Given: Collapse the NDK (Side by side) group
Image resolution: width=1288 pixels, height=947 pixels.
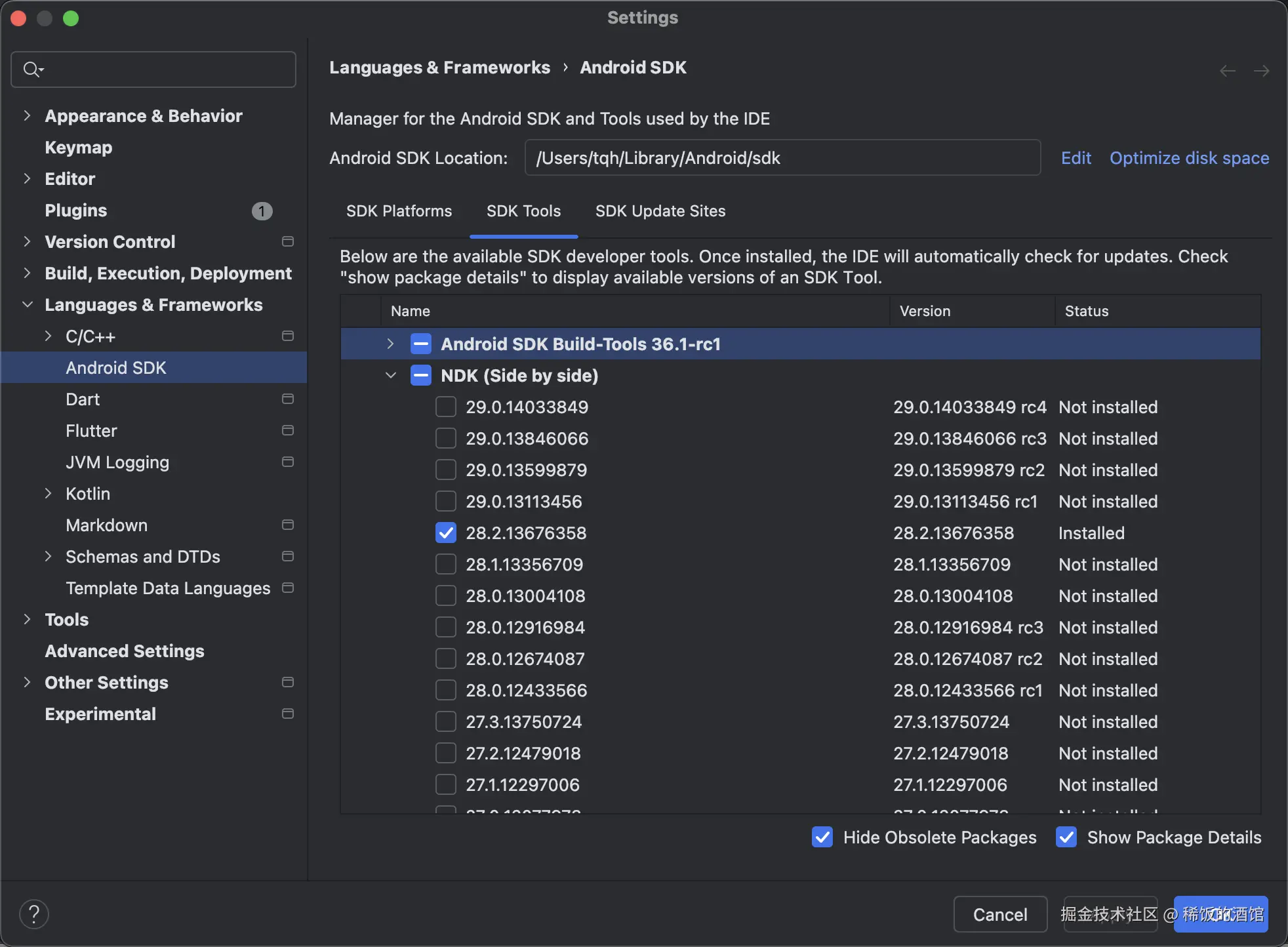Looking at the screenshot, I should click(390, 375).
